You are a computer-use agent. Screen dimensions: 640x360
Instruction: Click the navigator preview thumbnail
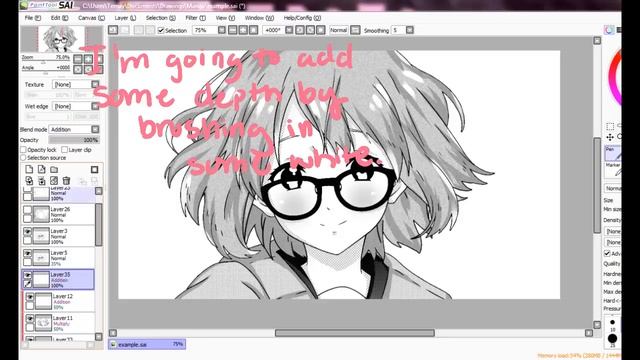click(x=61, y=39)
